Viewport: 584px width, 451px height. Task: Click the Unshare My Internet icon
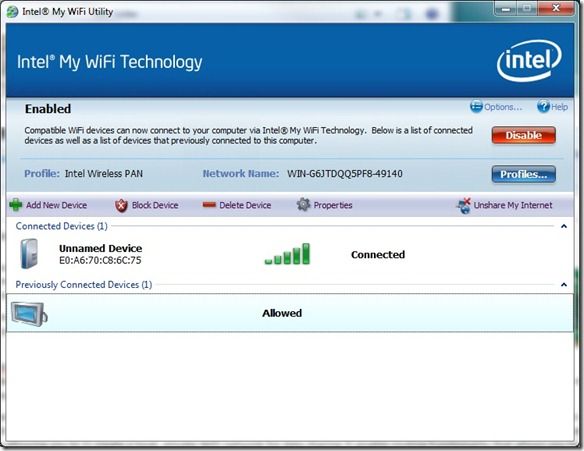(x=464, y=205)
